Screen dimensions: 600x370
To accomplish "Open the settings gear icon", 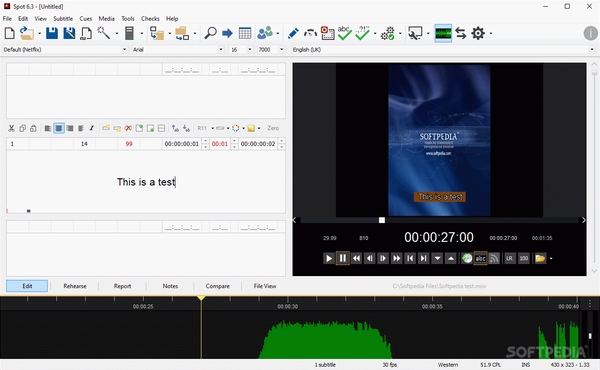I will pos(478,33).
